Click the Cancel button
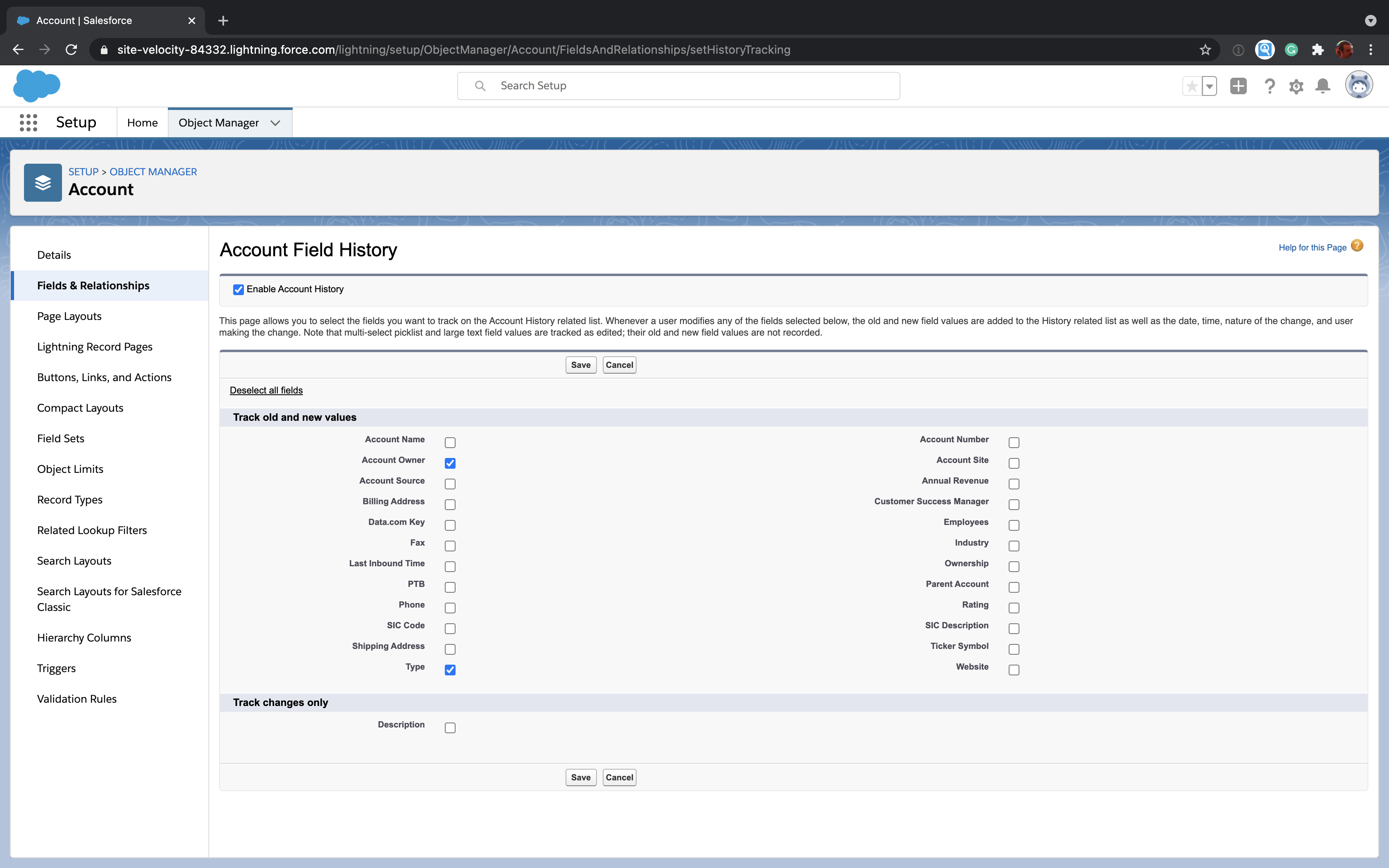The height and width of the screenshot is (868, 1389). [619, 364]
